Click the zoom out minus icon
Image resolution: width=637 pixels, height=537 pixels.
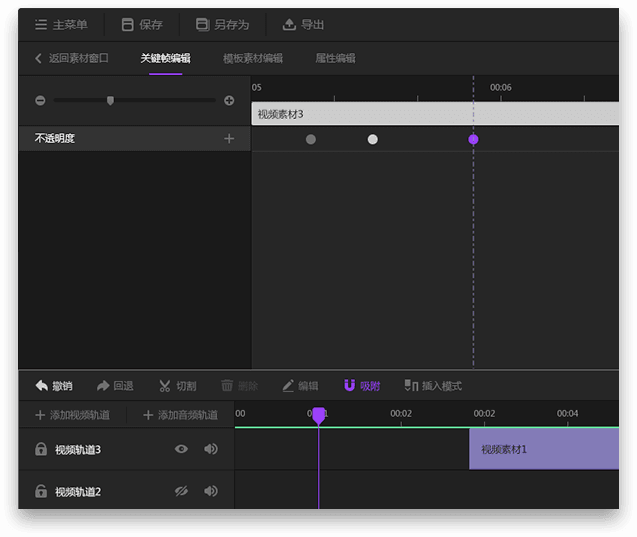(x=40, y=101)
